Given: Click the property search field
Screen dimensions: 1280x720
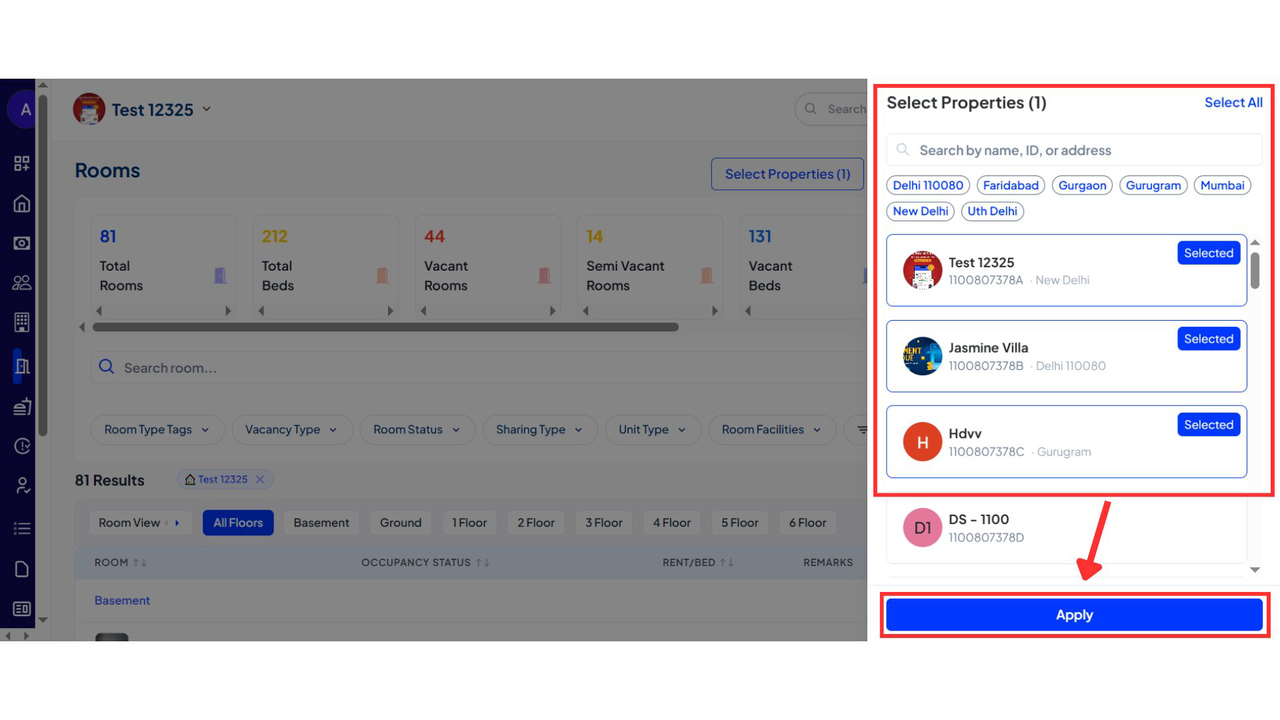Looking at the screenshot, I should point(1074,150).
